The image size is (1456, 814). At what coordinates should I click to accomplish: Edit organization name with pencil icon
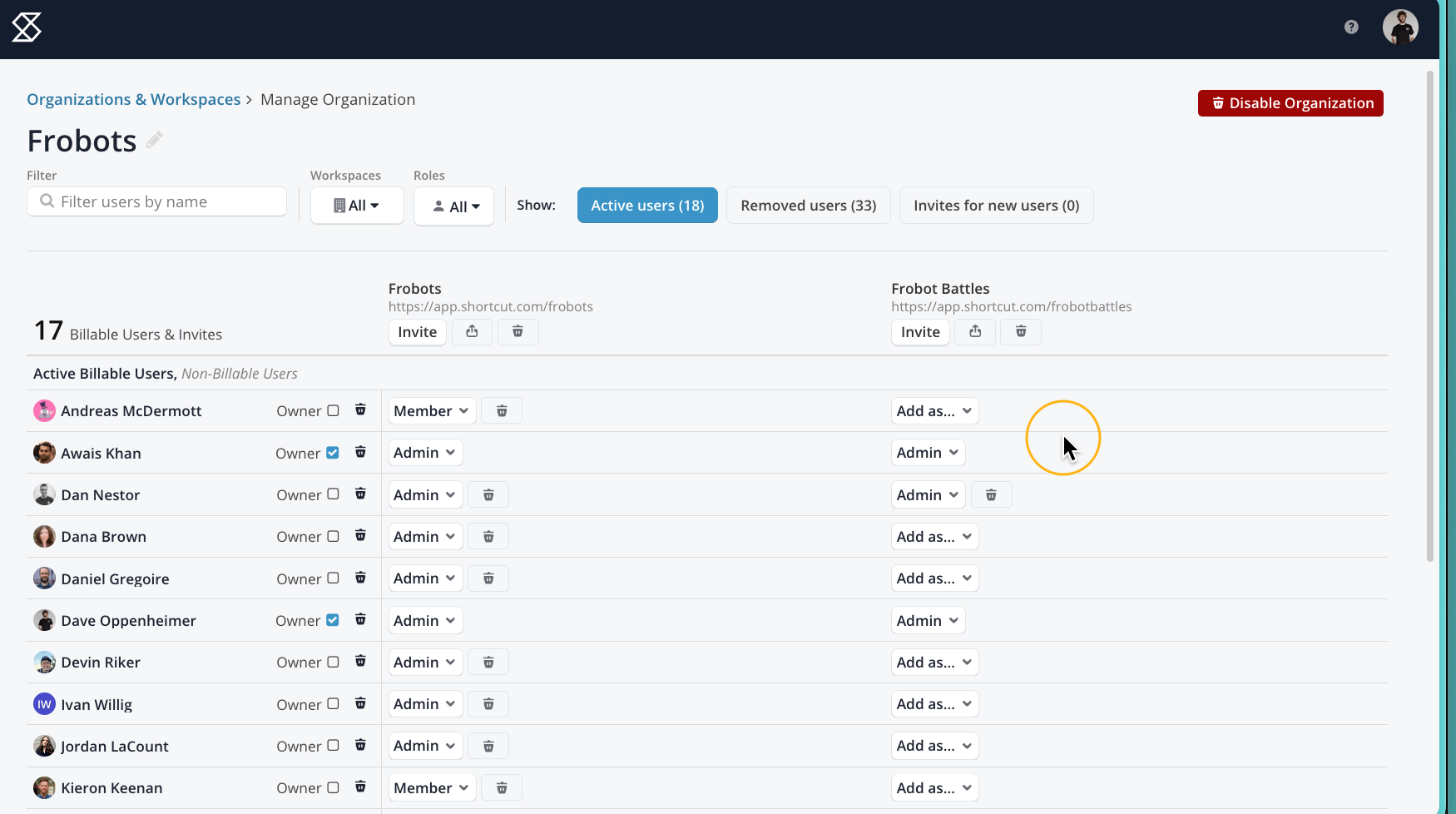tap(154, 140)
